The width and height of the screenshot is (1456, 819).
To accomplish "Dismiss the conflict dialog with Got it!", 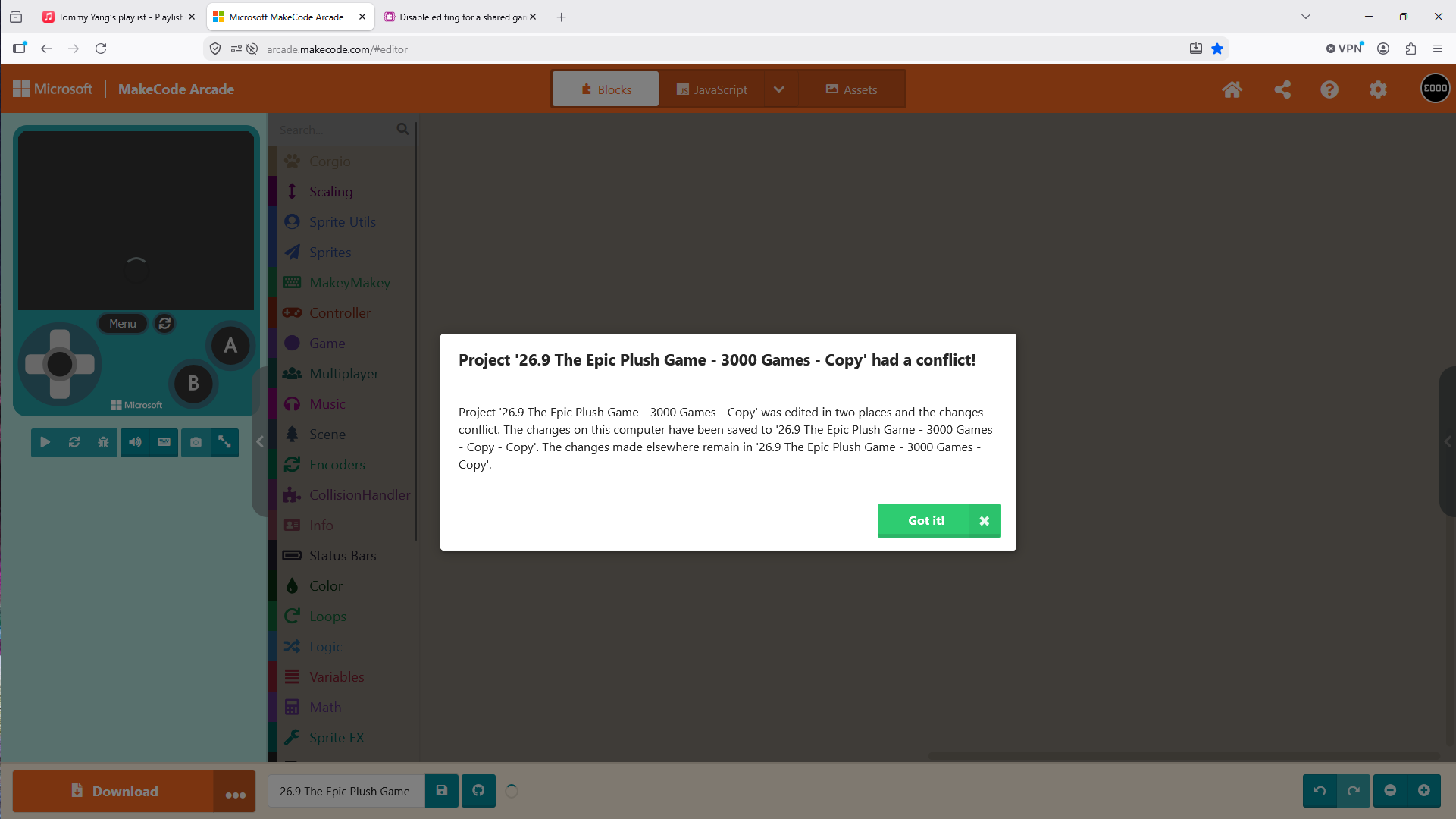I will point(938,521).
